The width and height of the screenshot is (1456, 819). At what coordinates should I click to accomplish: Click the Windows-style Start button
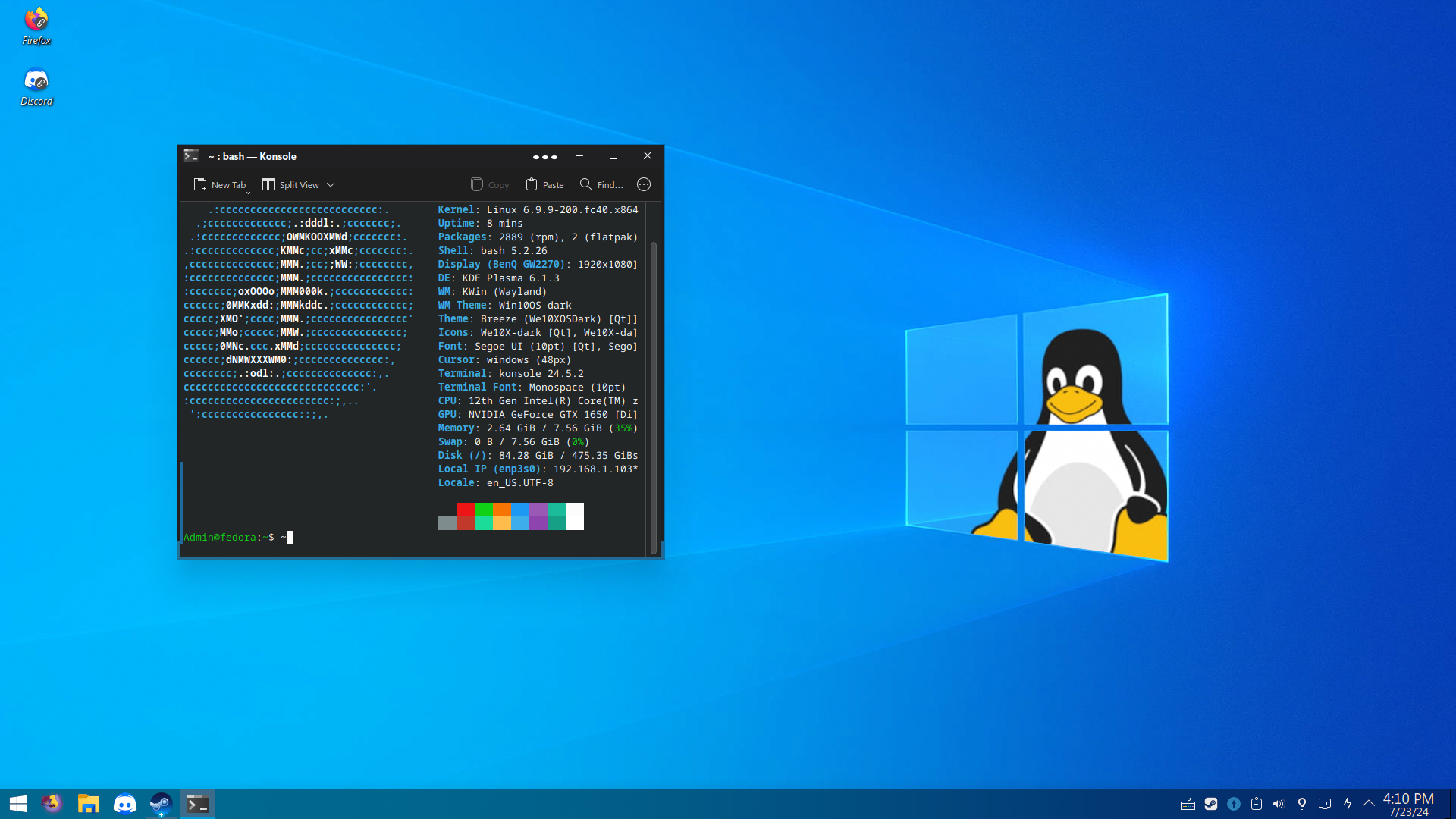click(18, 804)
